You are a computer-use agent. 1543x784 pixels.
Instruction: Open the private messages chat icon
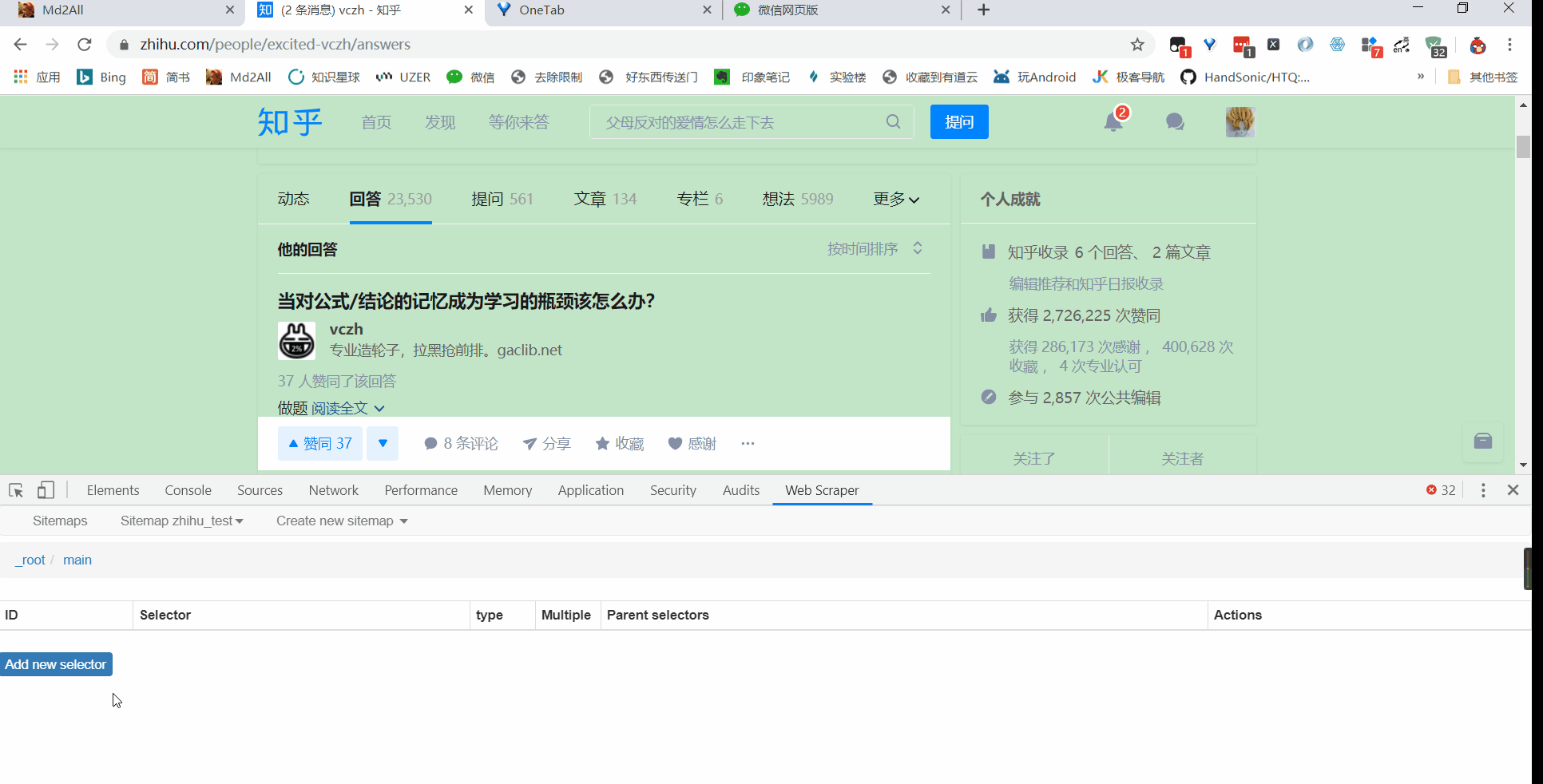[1175, 122]
